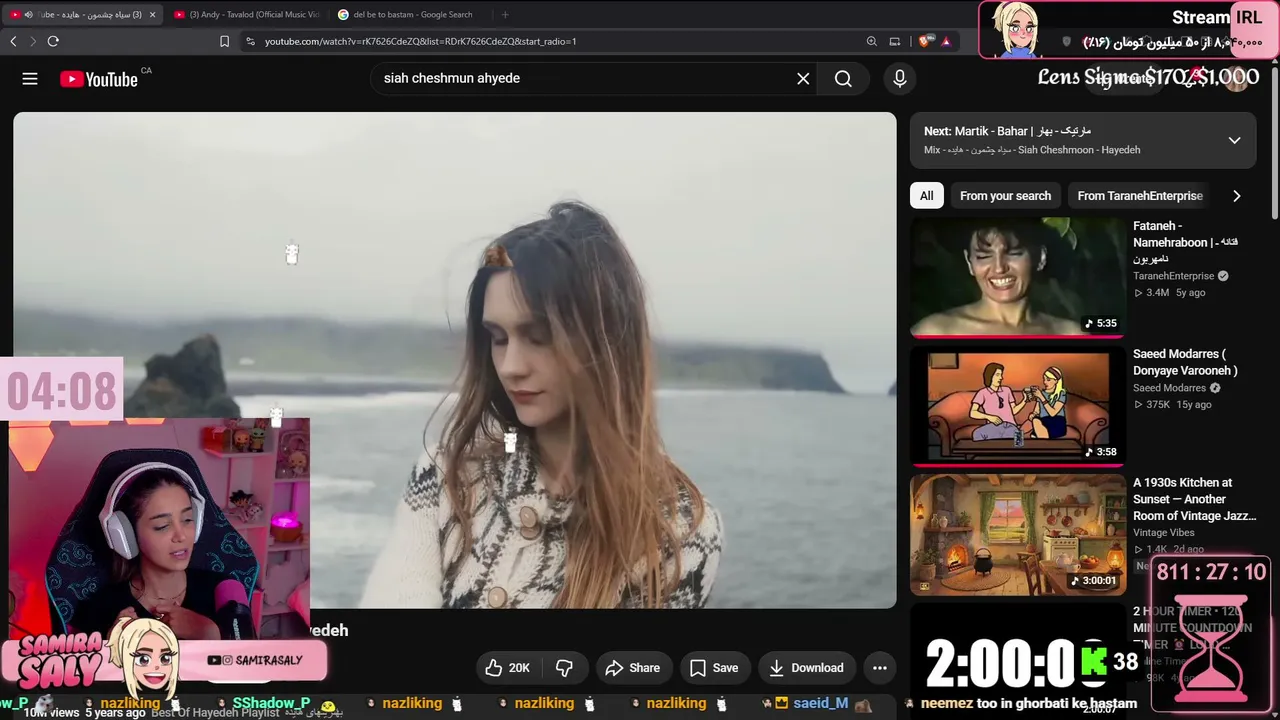View site settings icon in address bar

coord(250,41)
